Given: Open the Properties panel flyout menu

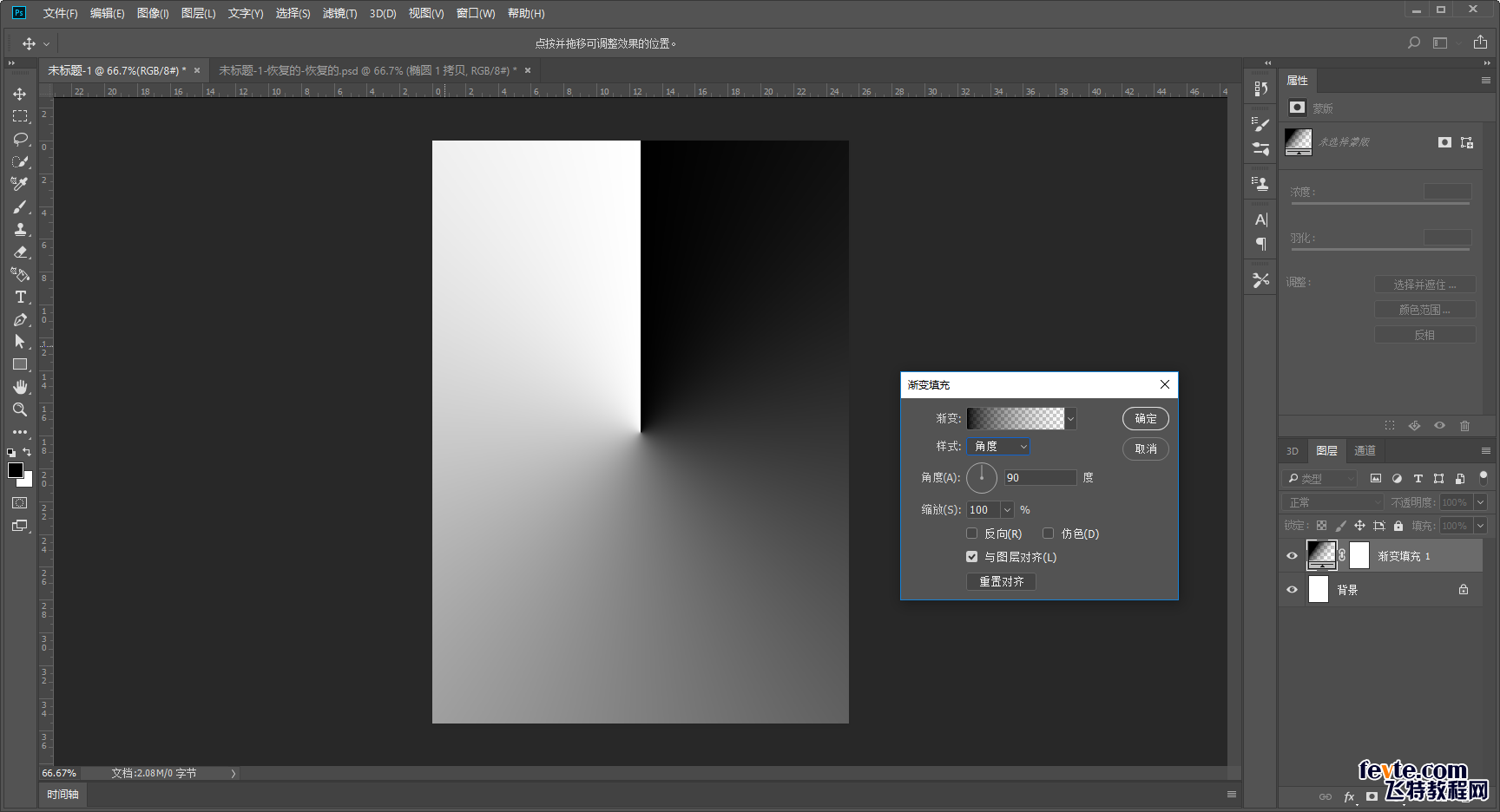Looking at the screenshot, I should (x=1485, y=80).
